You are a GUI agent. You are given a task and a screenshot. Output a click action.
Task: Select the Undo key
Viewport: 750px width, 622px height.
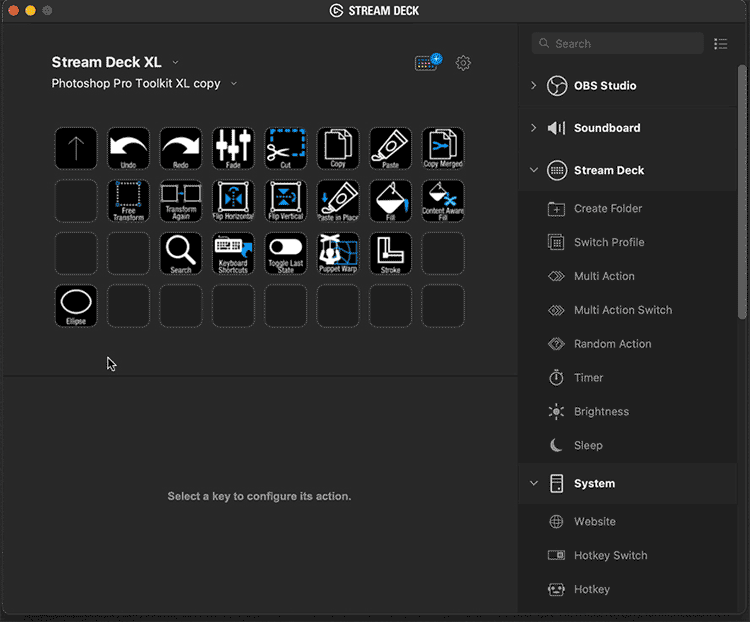tap(128, 148)
